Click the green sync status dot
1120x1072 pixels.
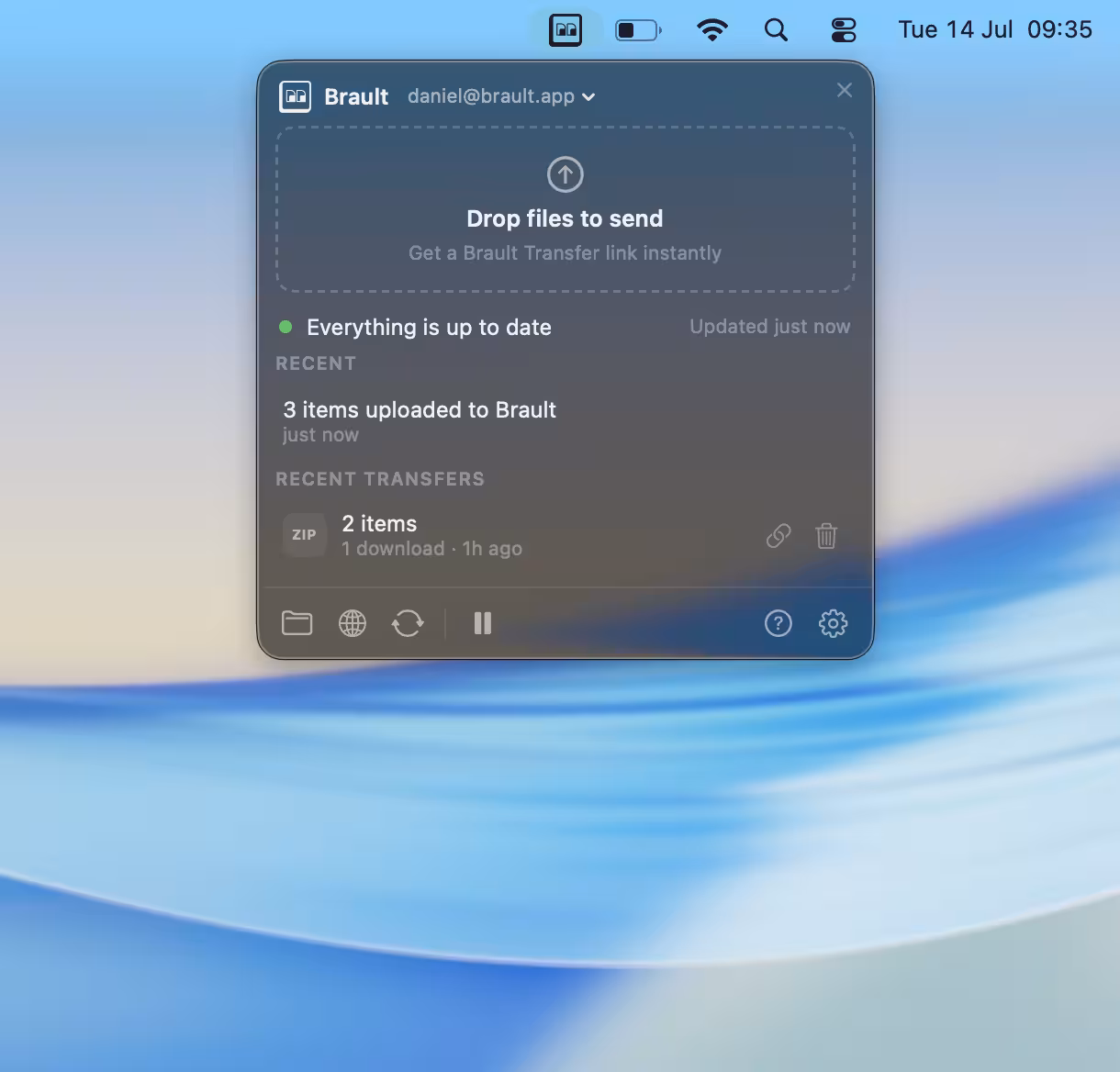286,327
